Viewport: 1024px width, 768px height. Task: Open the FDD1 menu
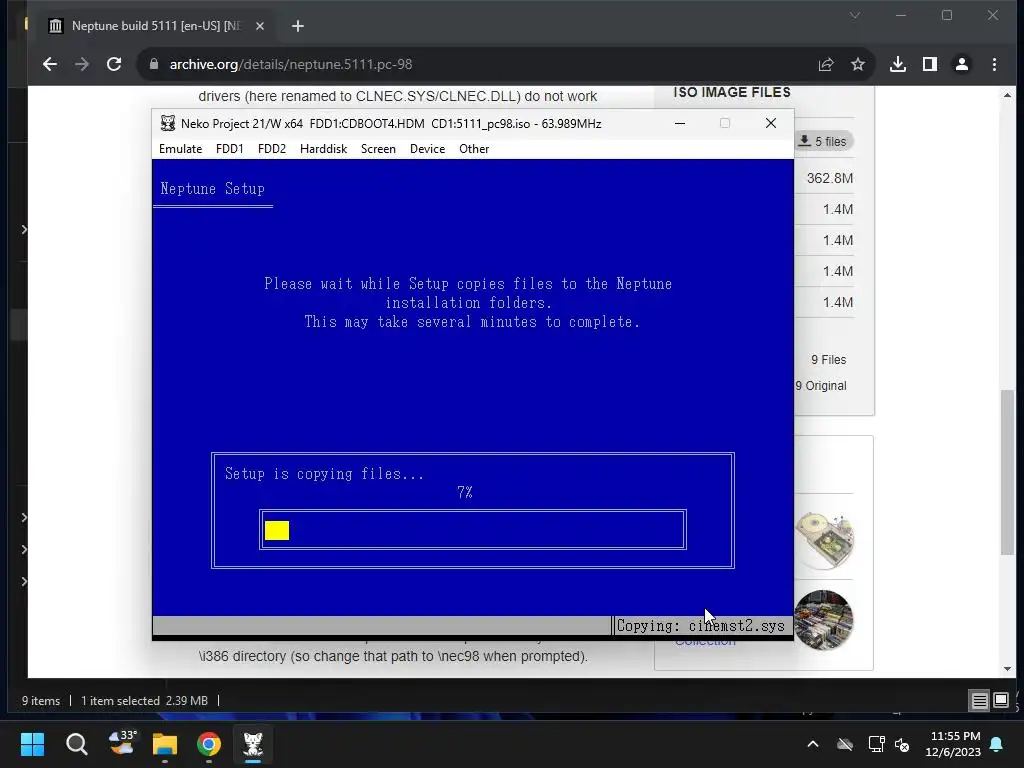pyautogui.click(x=229, y=149)
